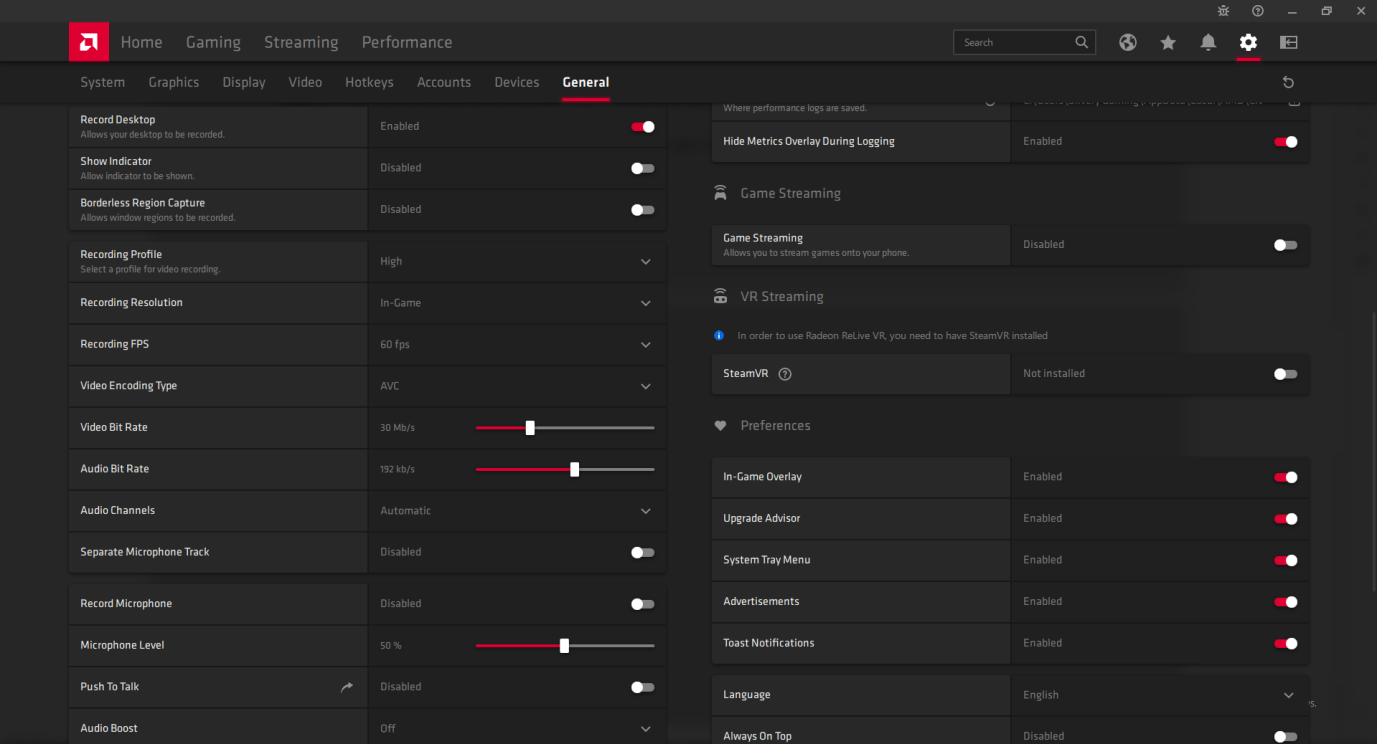Turn off Toast Notifications toggle

click(x=1286, y=643)
